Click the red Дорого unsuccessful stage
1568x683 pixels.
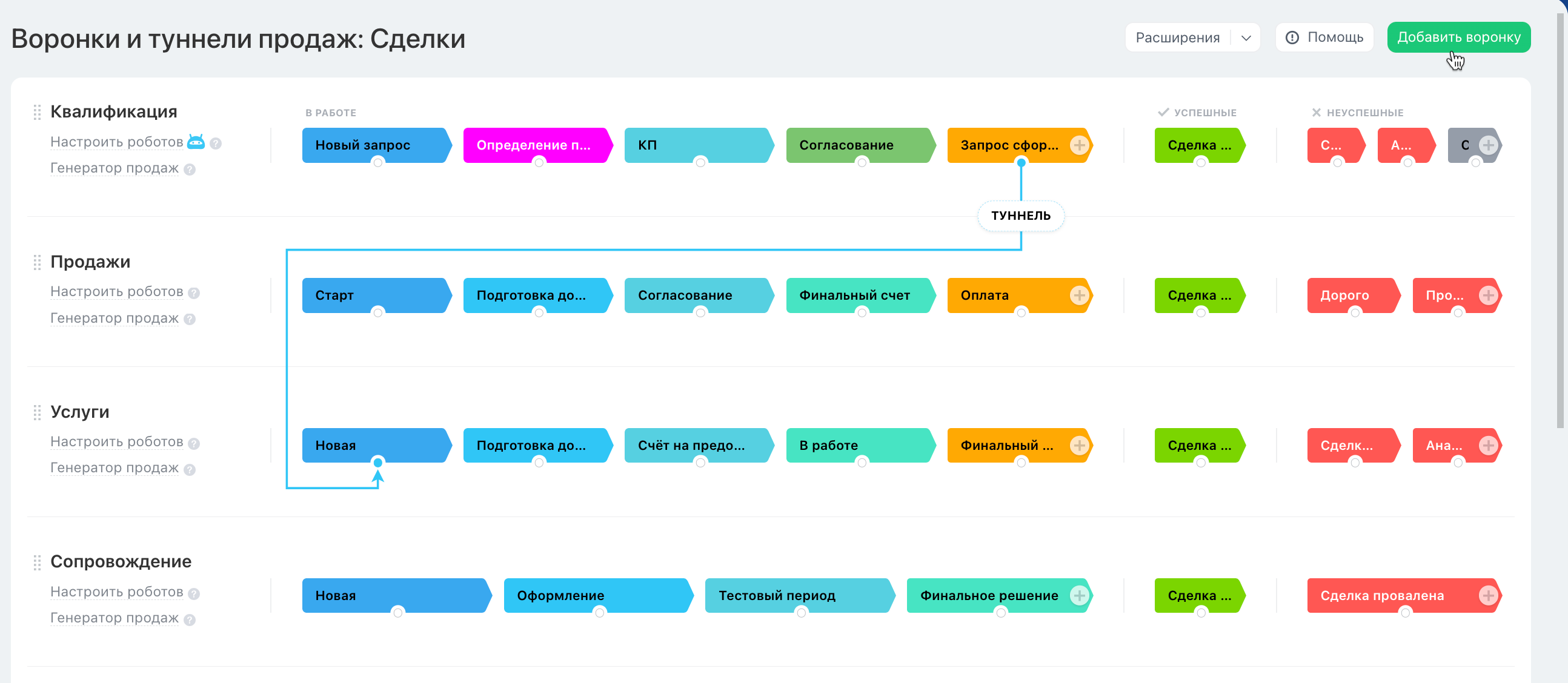coord(1345,295)
